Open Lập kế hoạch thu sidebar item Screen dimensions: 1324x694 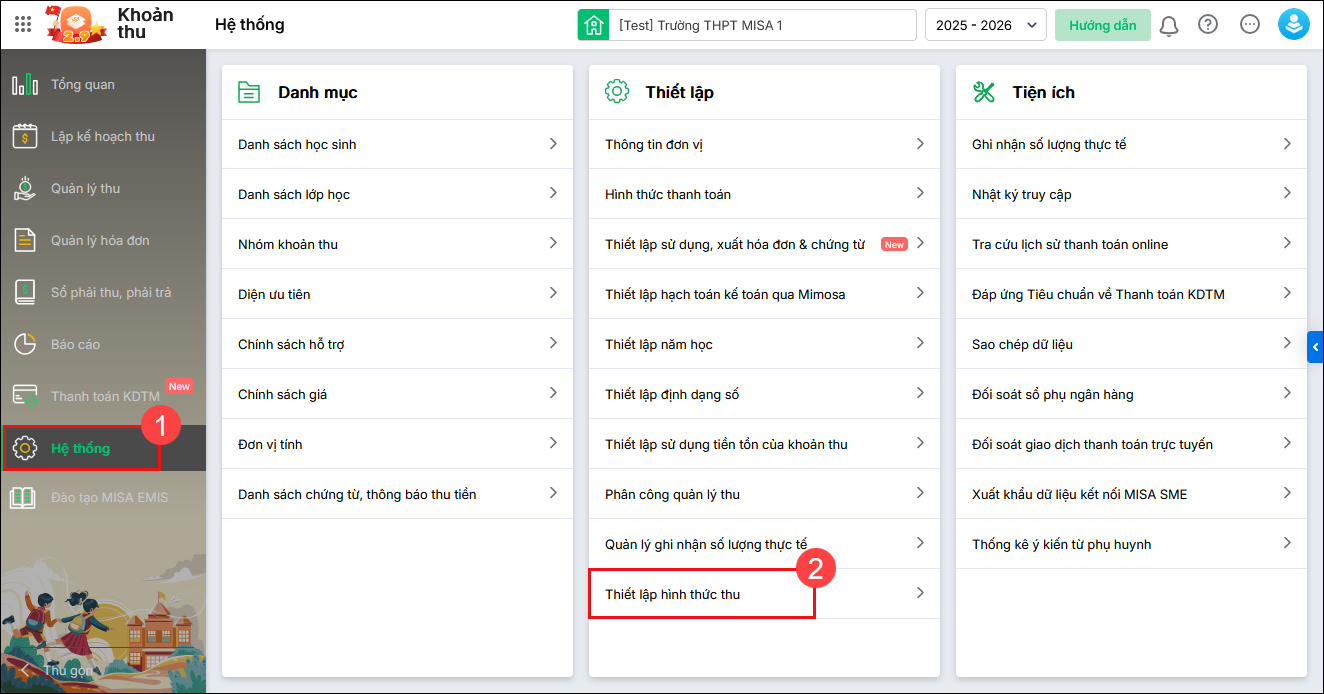pyautogui.click(x=102, y=137)
